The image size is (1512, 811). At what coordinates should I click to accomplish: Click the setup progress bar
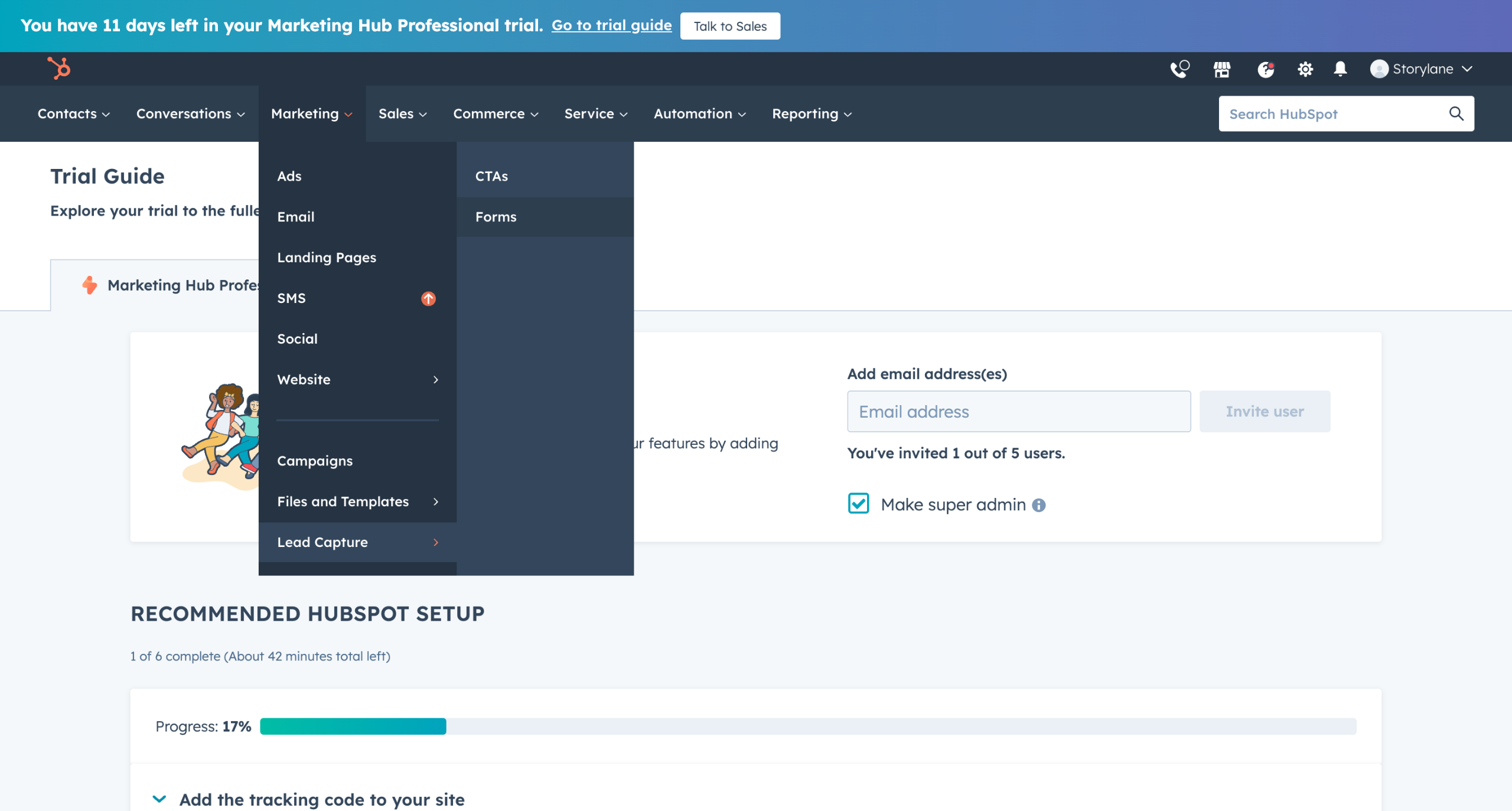pyautogui.click(x=808, y=727)
